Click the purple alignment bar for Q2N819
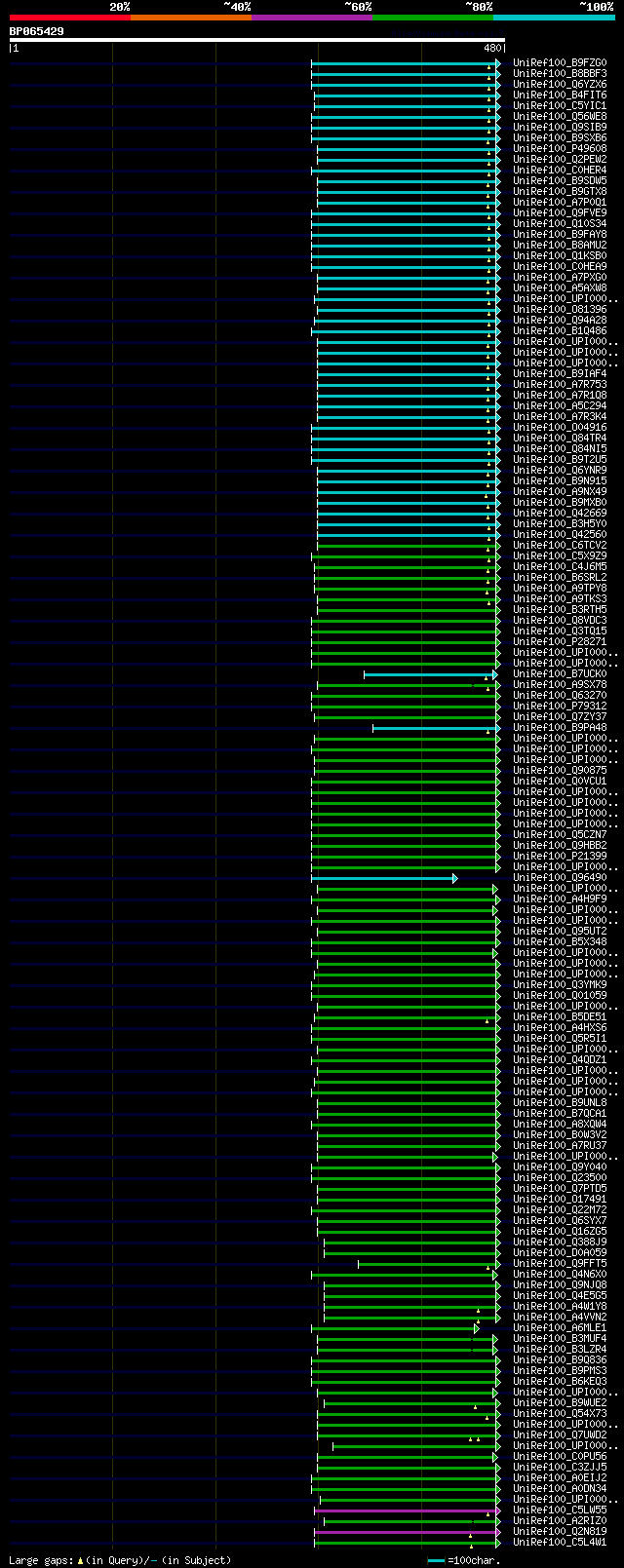Image resolution: width=624 pixels, height=1568 pixels. (x=407, y=1532)
